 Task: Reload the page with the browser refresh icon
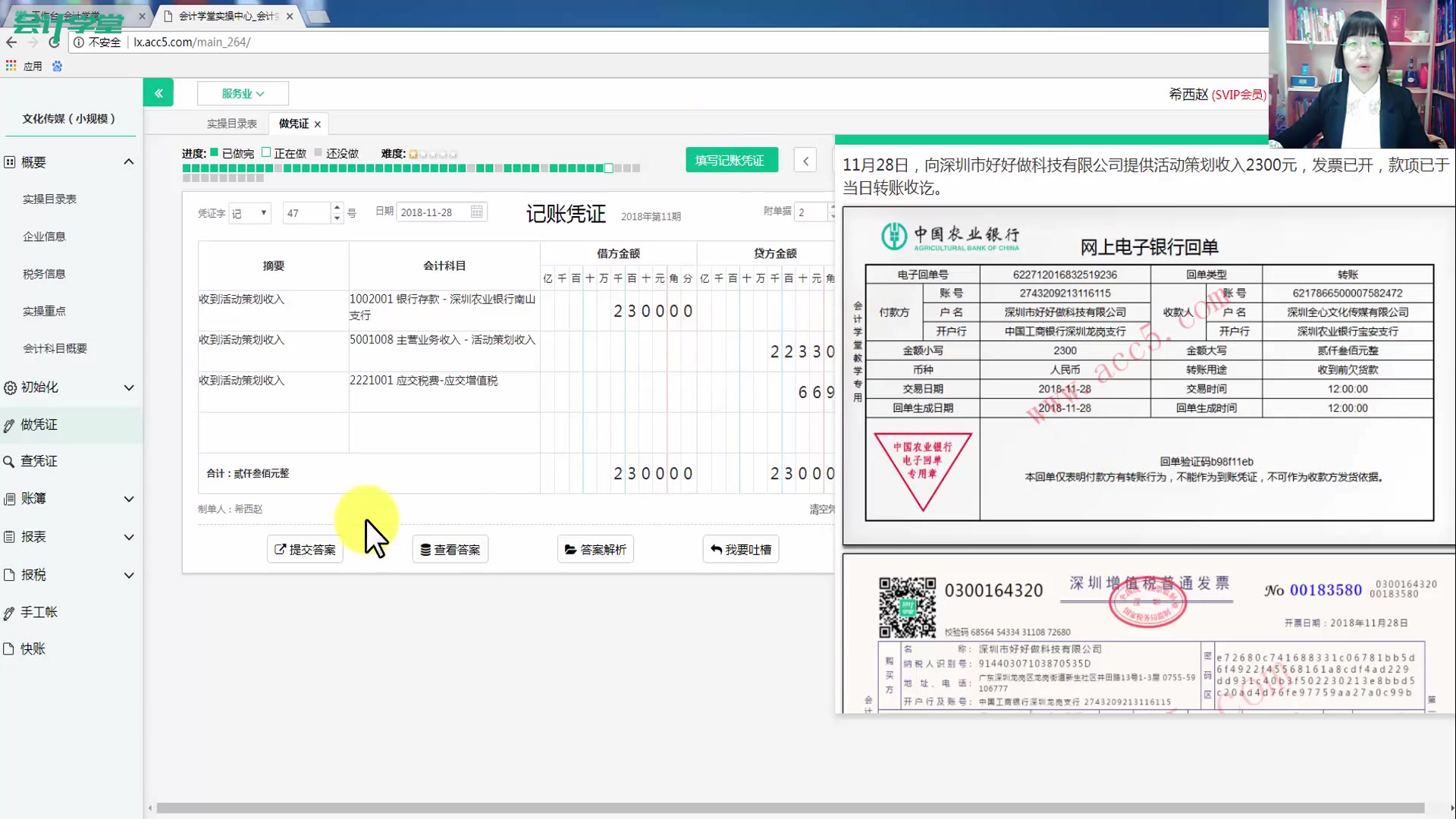click(53, 42)
